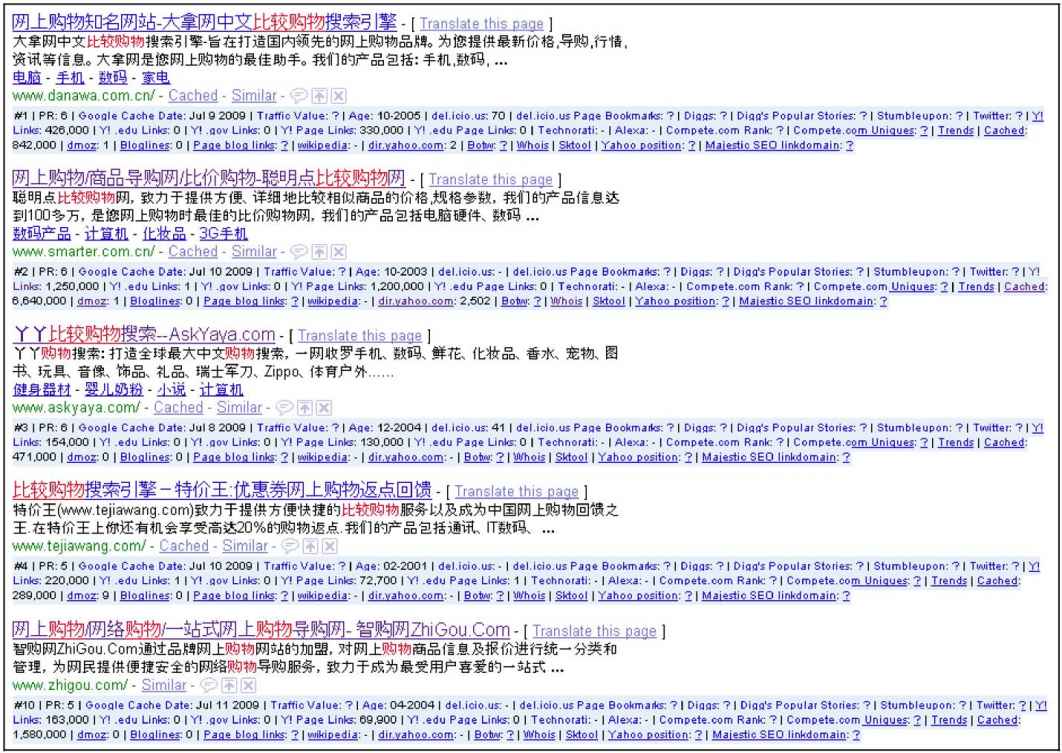Open the 手机 sitelink under danawa result
The width and height of the screenshot is (1062, 753).
pyautogui.click(x=70, y=78)
